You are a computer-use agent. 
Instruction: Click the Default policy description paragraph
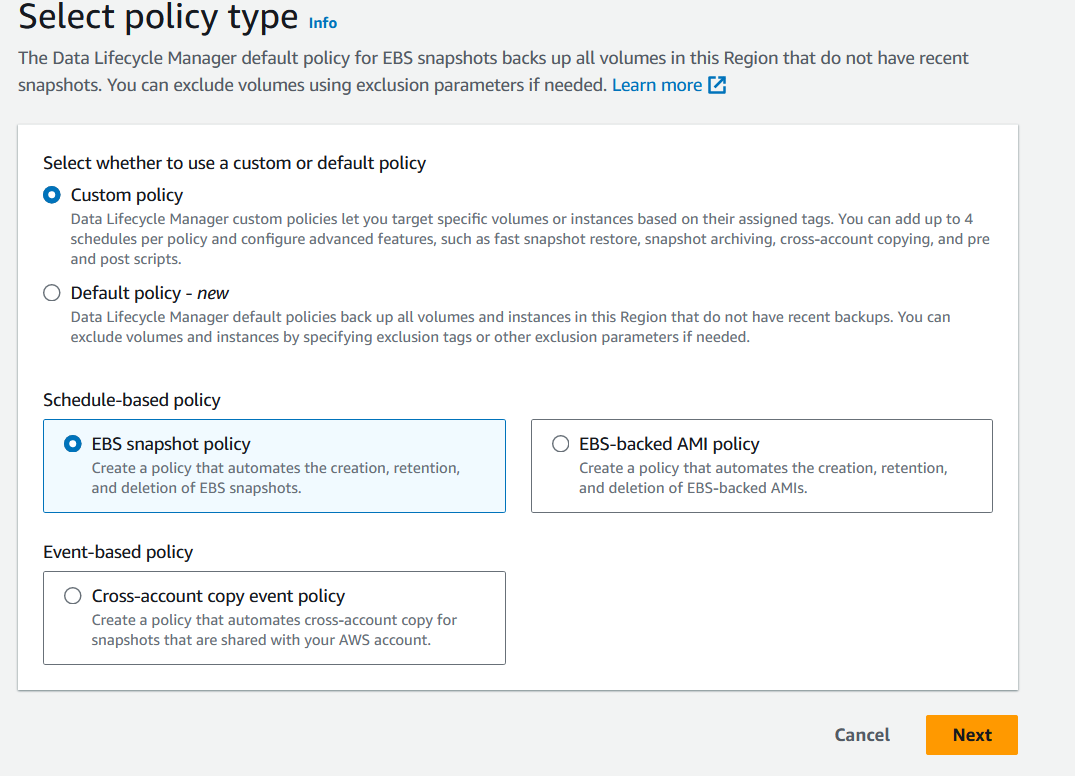[x=510, y=327]
